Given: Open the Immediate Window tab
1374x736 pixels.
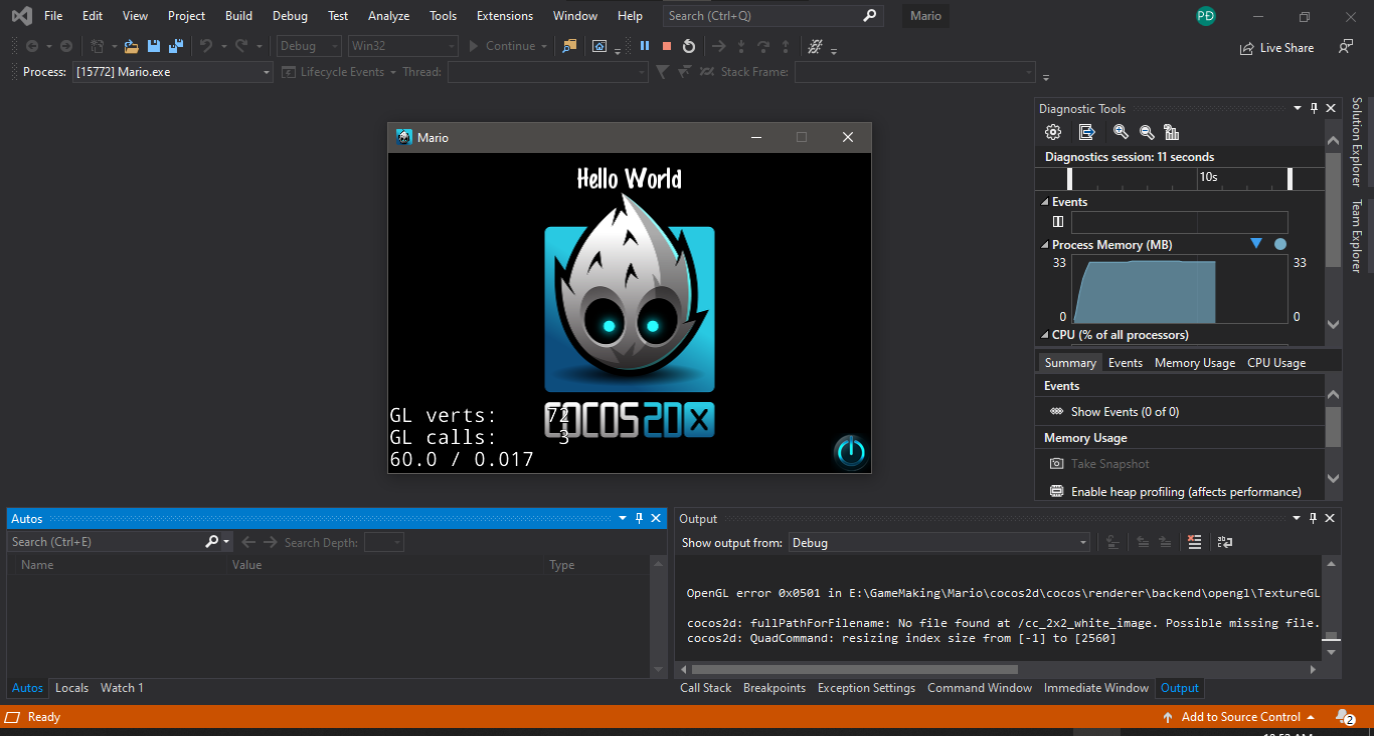Looking at the screenshot, I should click(1096, 688).
